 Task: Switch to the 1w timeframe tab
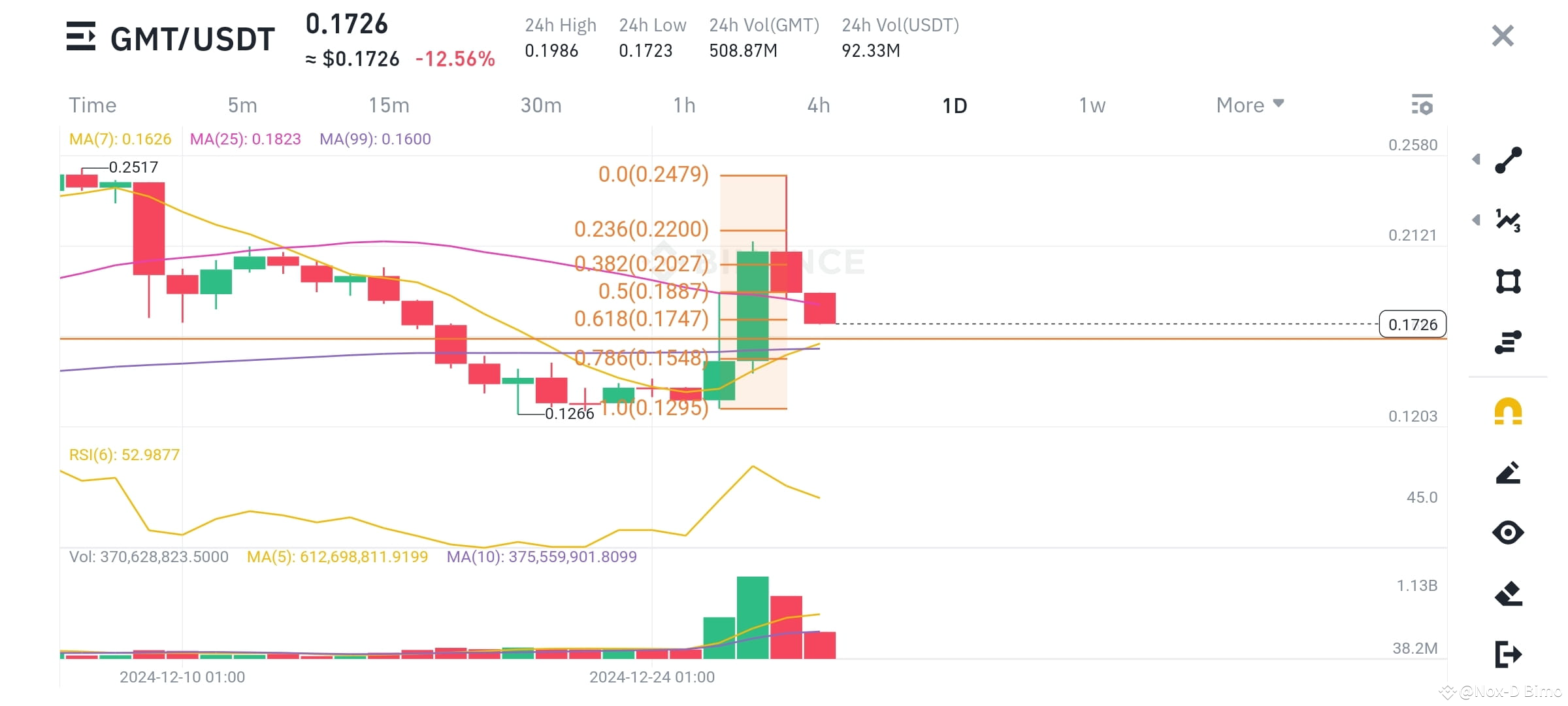pyautogui.click(x=1092, y=105)
